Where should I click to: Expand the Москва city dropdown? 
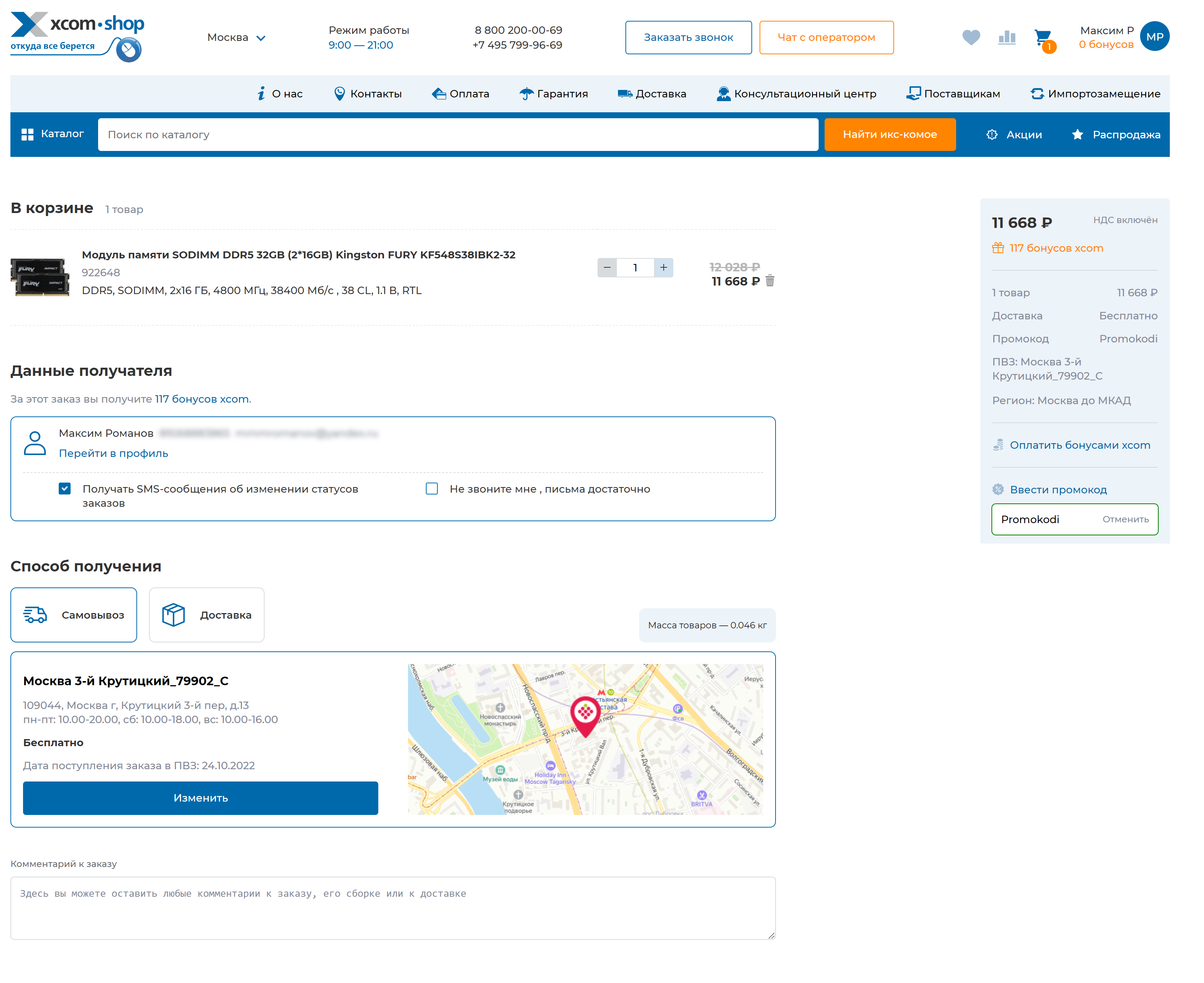tap(236, 38)
